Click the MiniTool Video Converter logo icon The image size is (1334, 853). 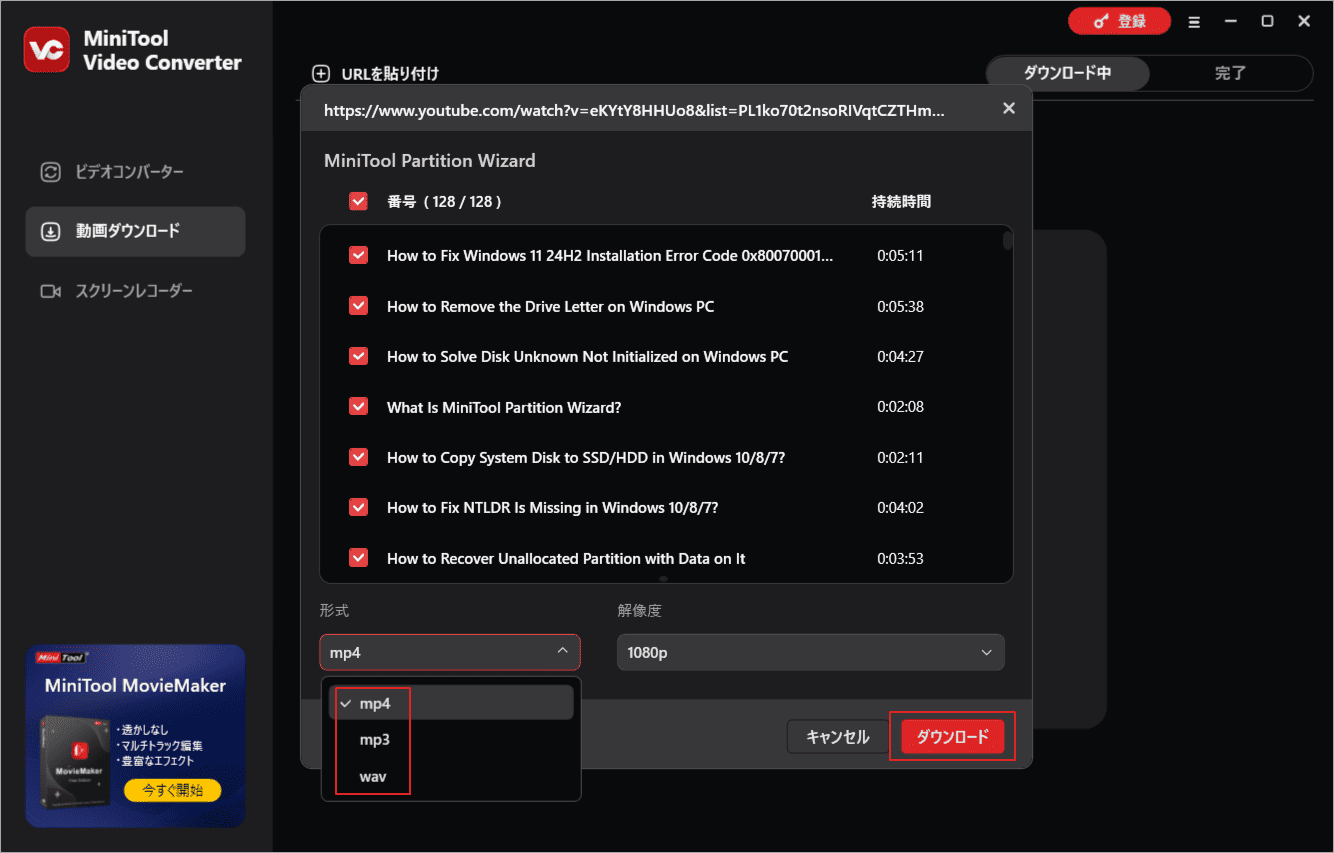coord(47,50)
